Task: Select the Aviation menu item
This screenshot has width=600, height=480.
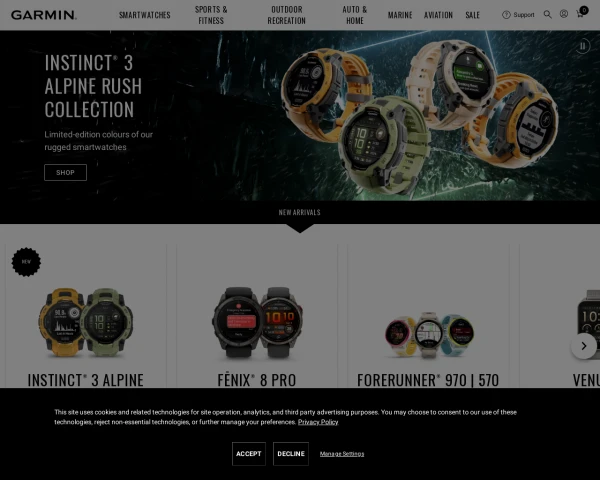Action: [x=438, y=15]
